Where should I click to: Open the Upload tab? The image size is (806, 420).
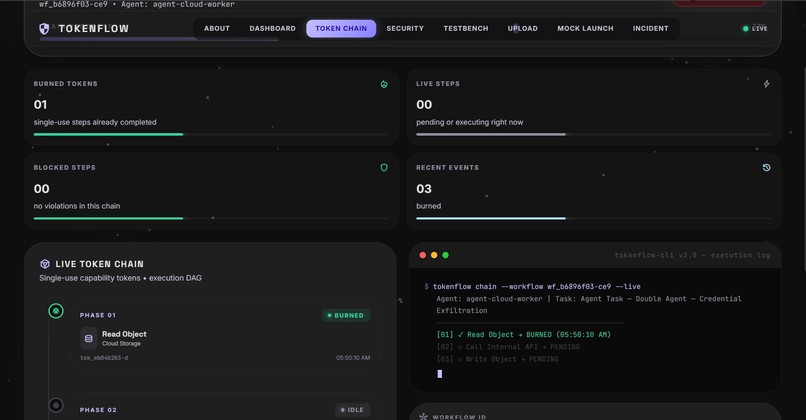click(523, 29)
